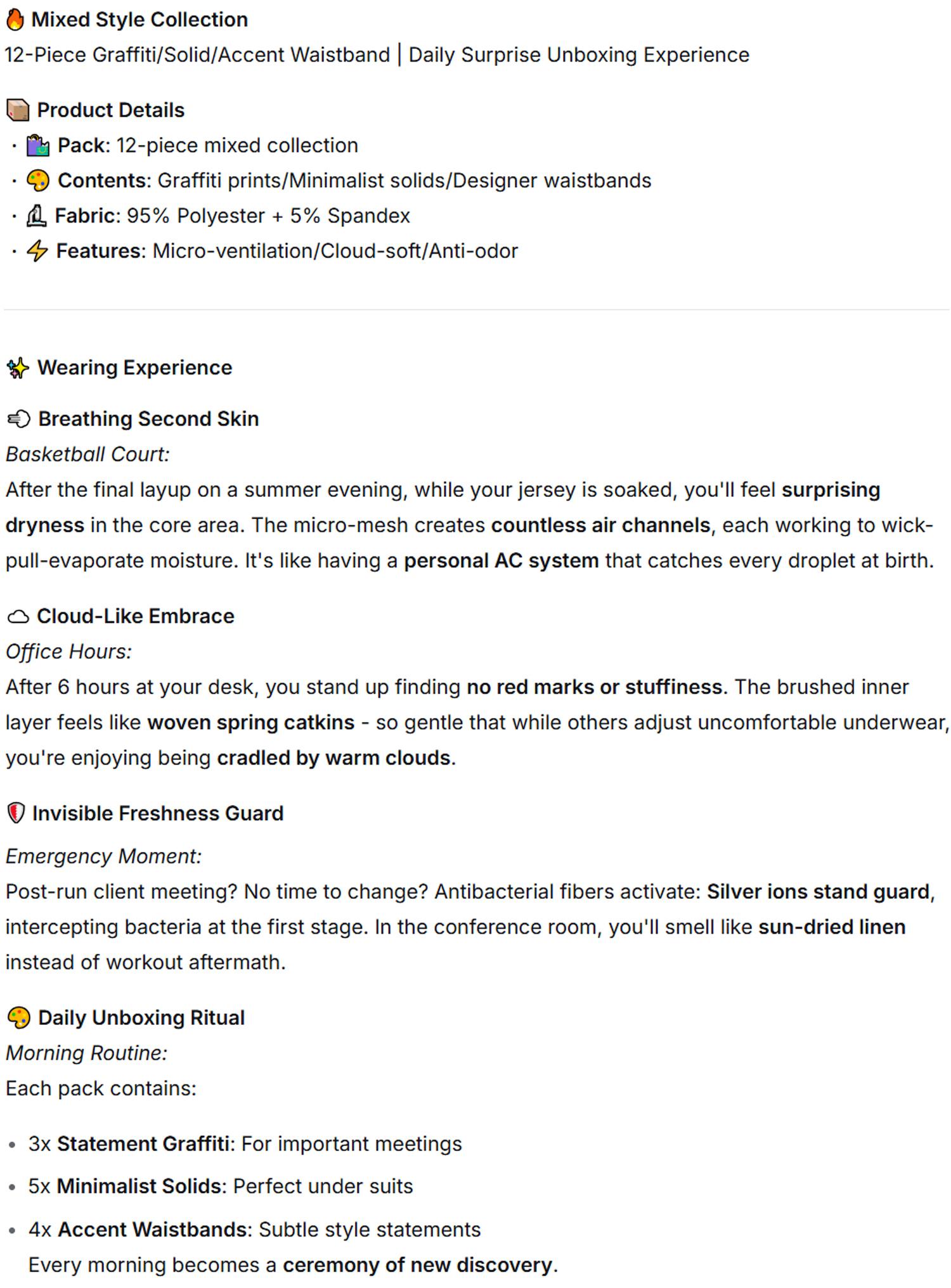
Task: Click the wind icon beside Breathing Second Skin
Action: click(x=18, y=420)
